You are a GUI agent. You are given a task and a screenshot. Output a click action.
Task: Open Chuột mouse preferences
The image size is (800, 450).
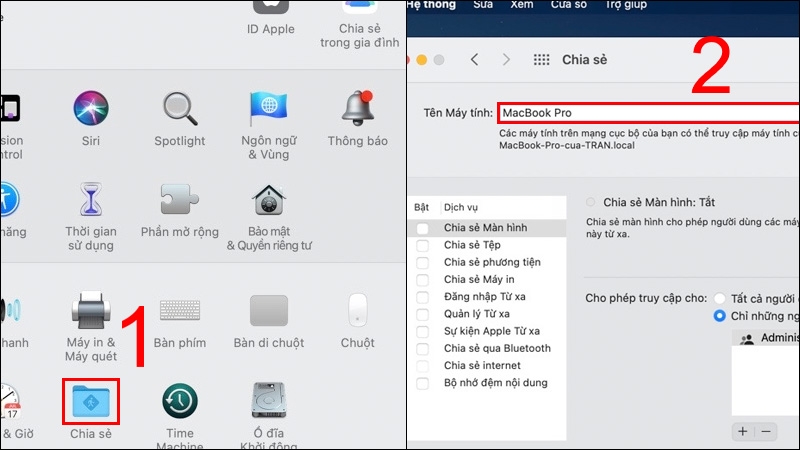(x=358, y=310)
